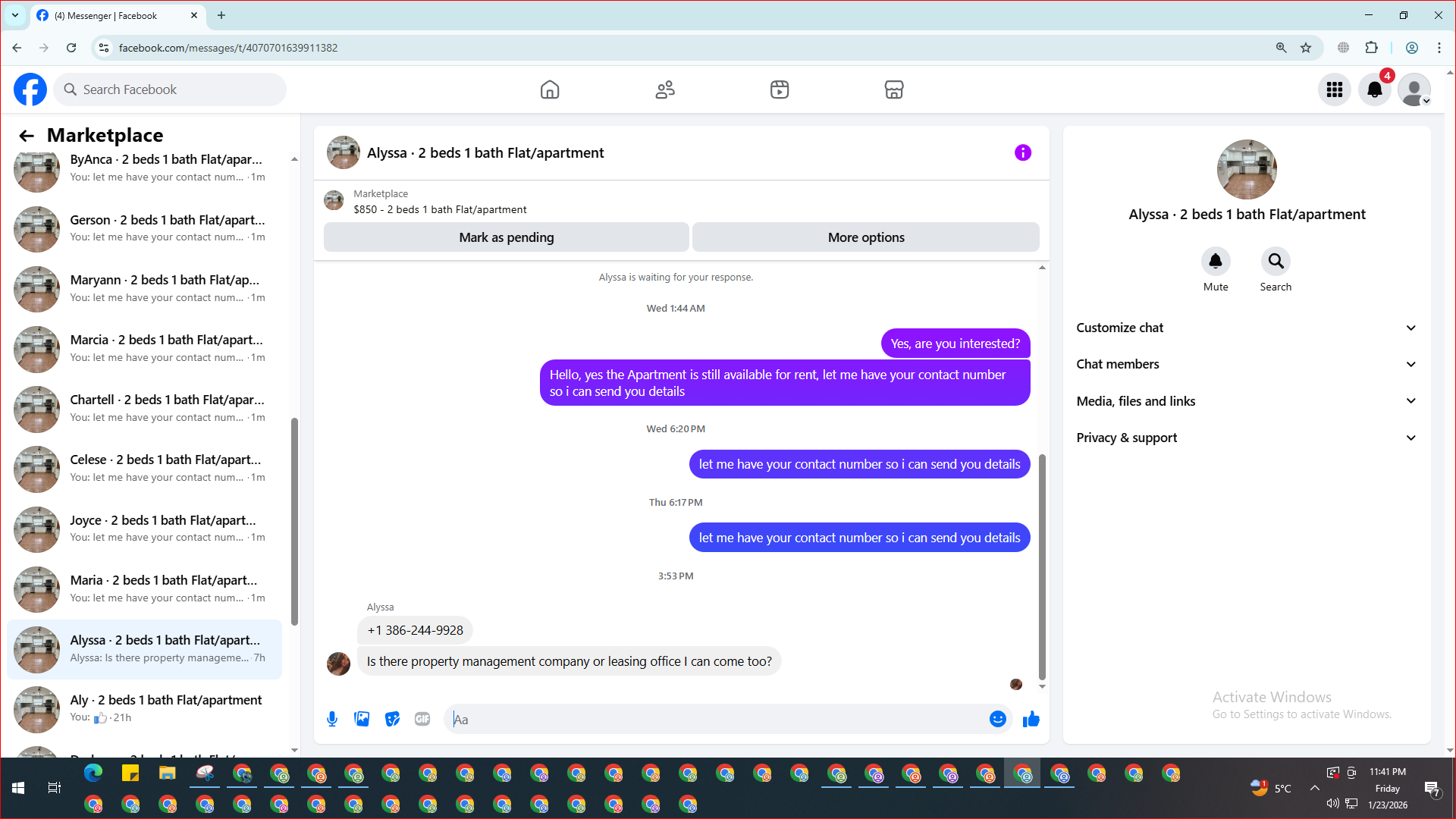This screenshot has width=1456, height=819.
Task: Click the message input field
Action: click(x=713, y=719)
